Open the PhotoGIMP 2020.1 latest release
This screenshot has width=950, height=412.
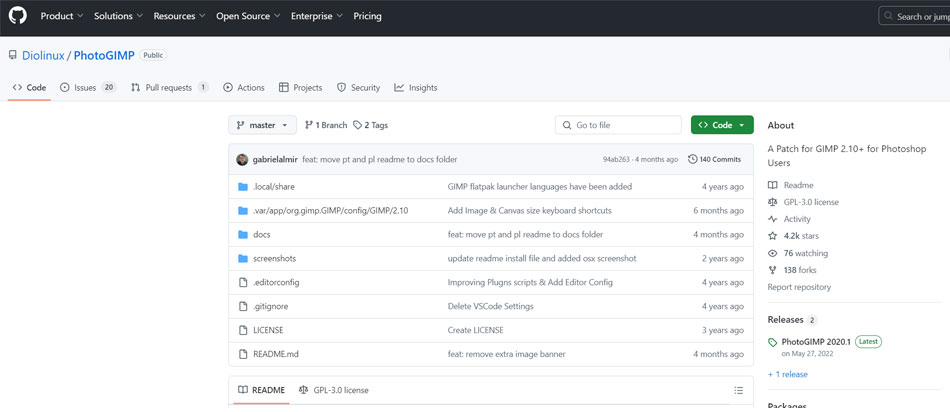point(816,342)
